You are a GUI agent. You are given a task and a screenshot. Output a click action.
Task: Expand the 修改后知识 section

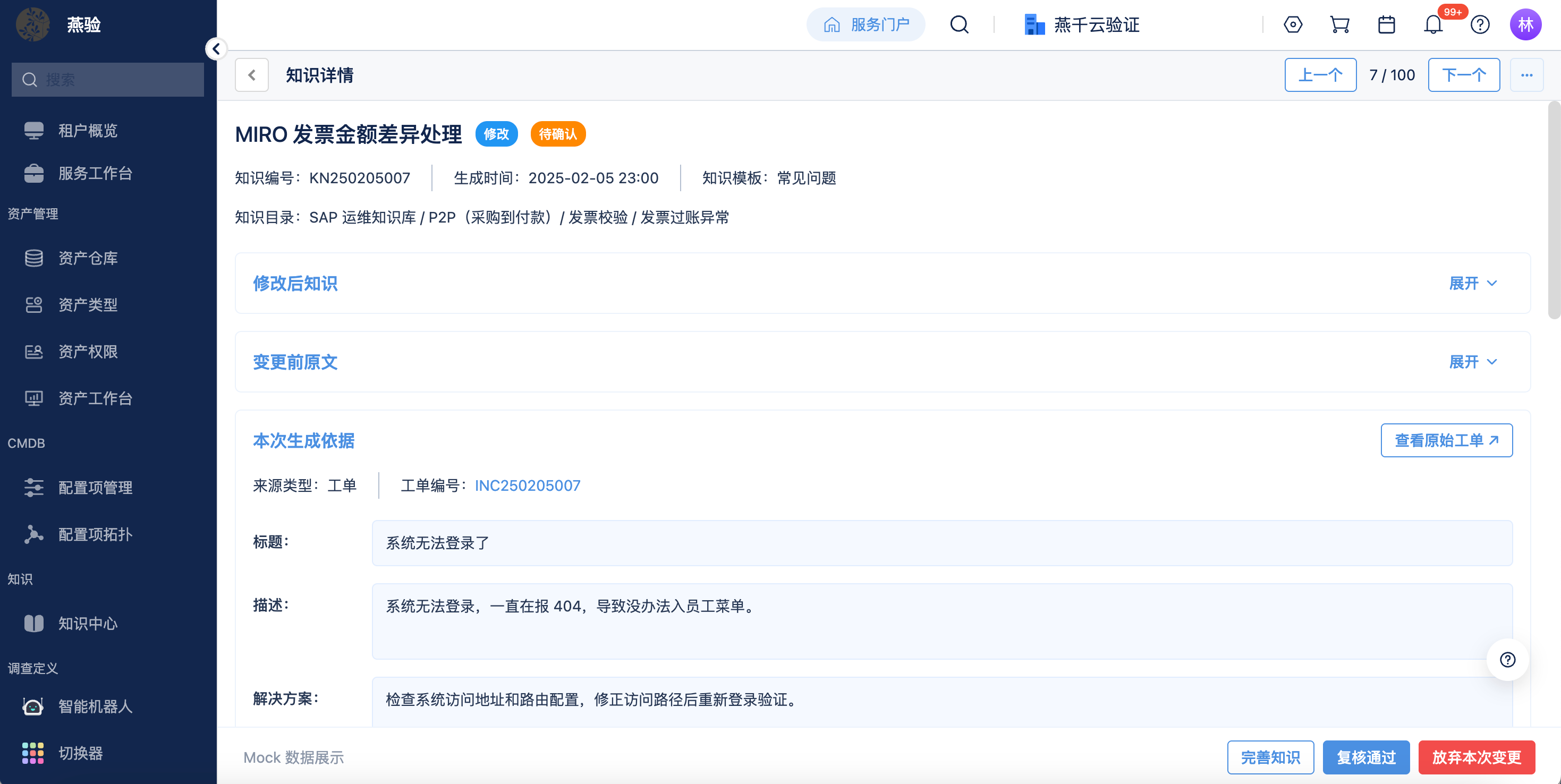point(1472,284)
